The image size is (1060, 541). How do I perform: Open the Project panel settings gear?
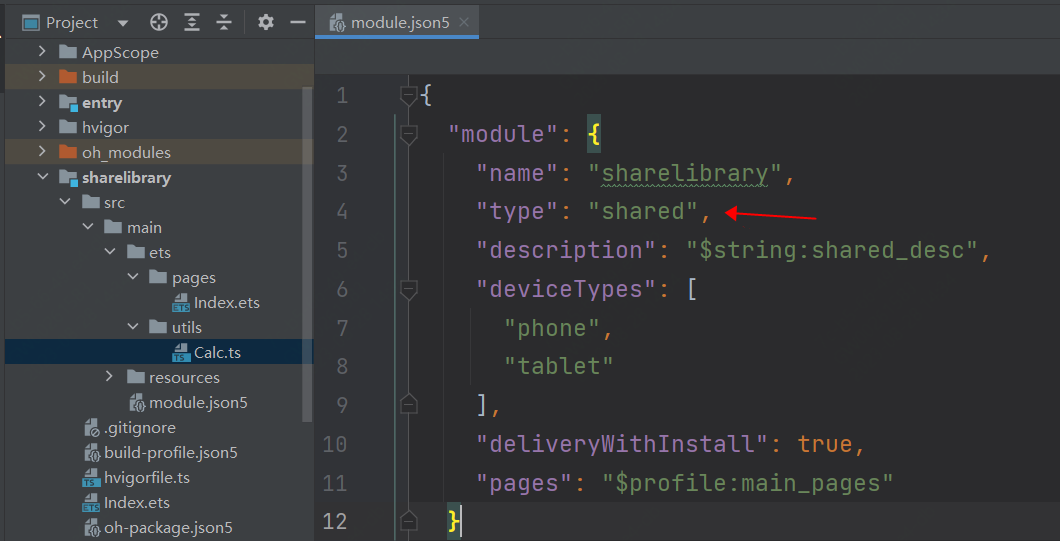tap(265, 22)
